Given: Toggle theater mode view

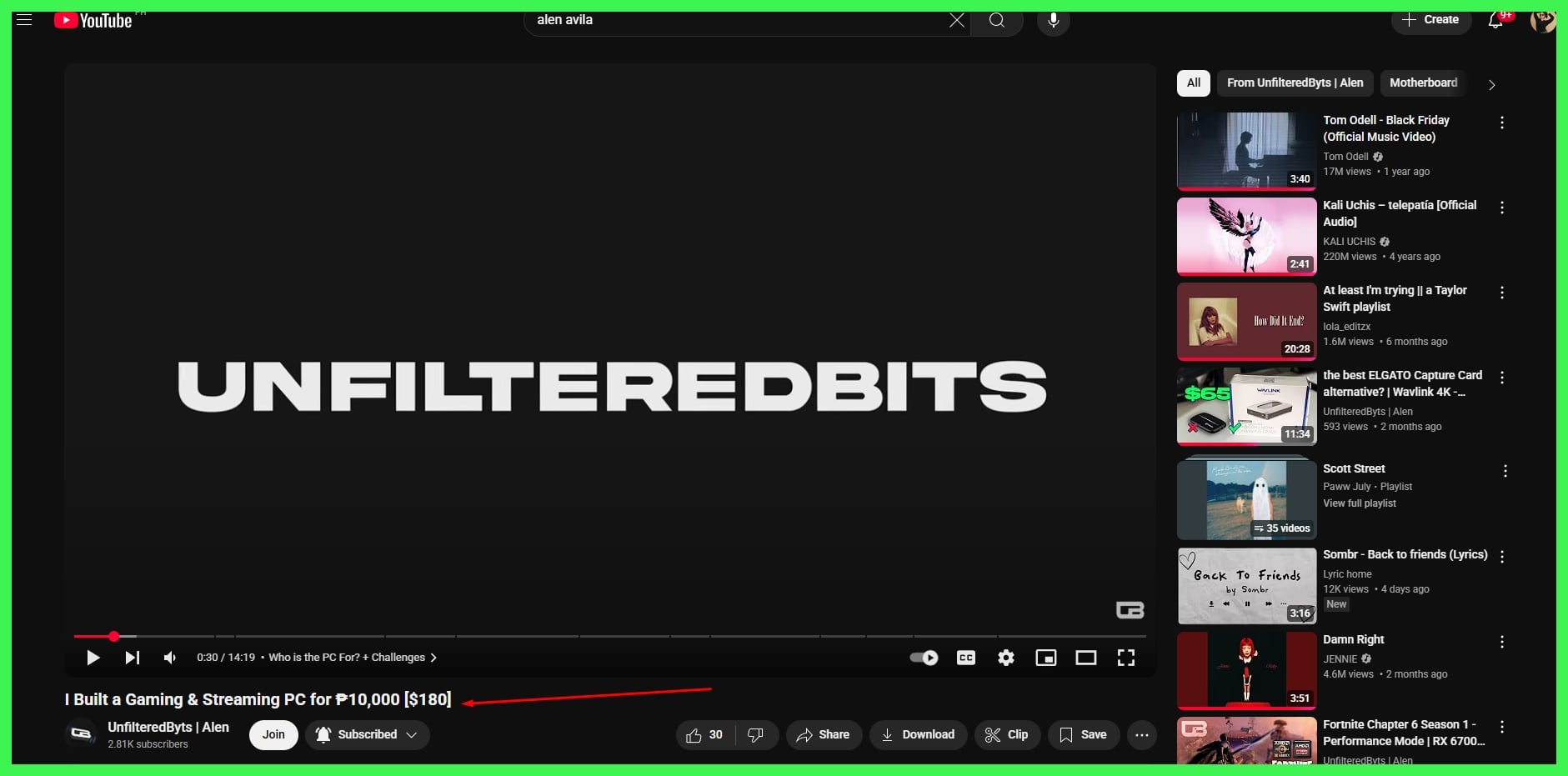Looking at the screenshot, I should coord(1085,658).
